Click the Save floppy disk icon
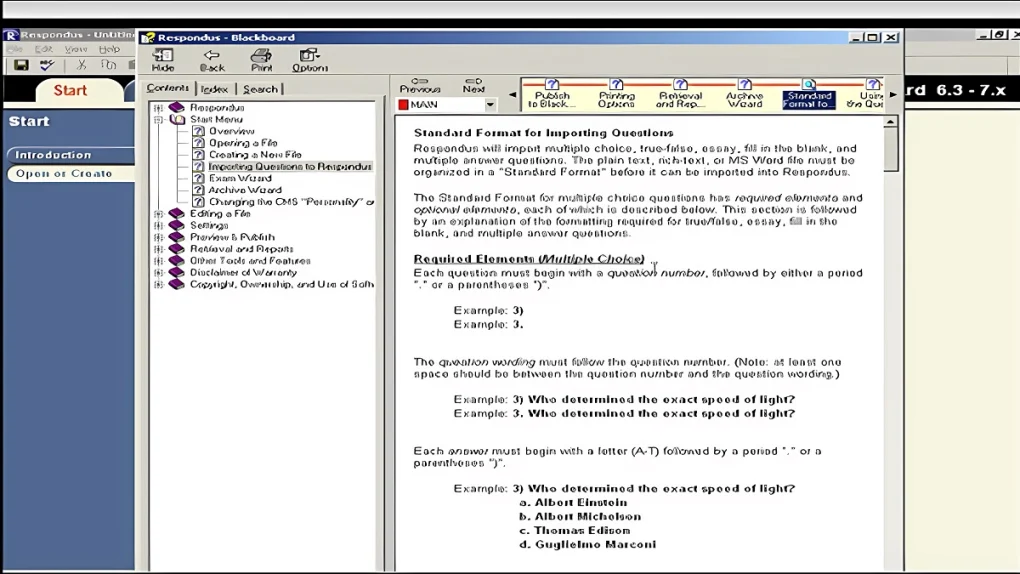The image size is (1020, 574). click(x=21, y=65)
